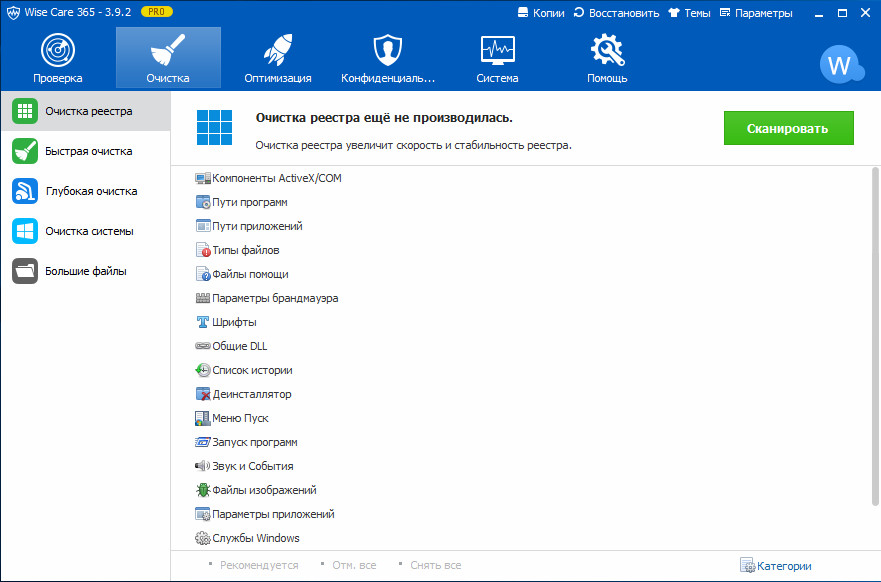Open the Конфиденциальность shield icon
The width and height of the screenshot is (881, 582).
[x=388, y=49]
